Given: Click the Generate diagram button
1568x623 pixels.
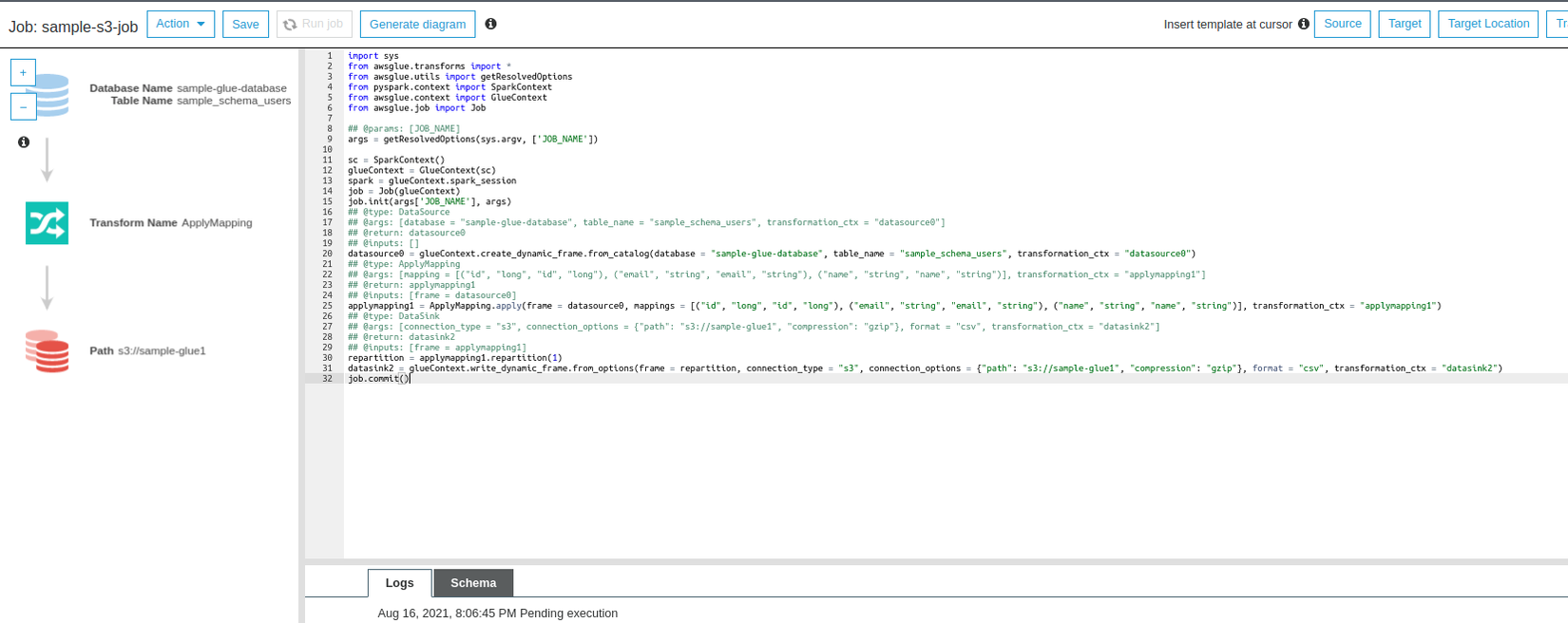Looking at the screenshot, I should pos(417,24).
